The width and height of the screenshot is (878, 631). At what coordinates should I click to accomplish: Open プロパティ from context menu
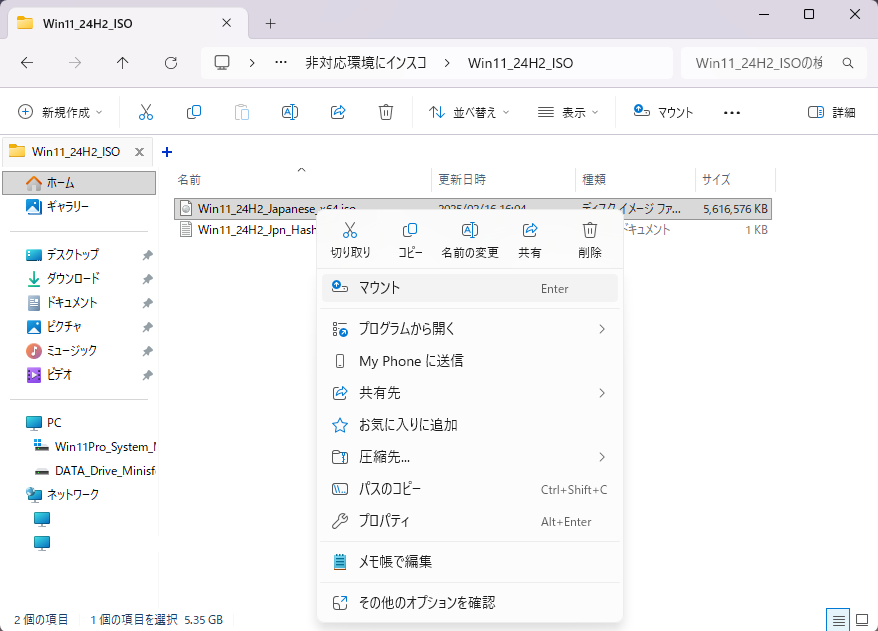click(470, 521)
